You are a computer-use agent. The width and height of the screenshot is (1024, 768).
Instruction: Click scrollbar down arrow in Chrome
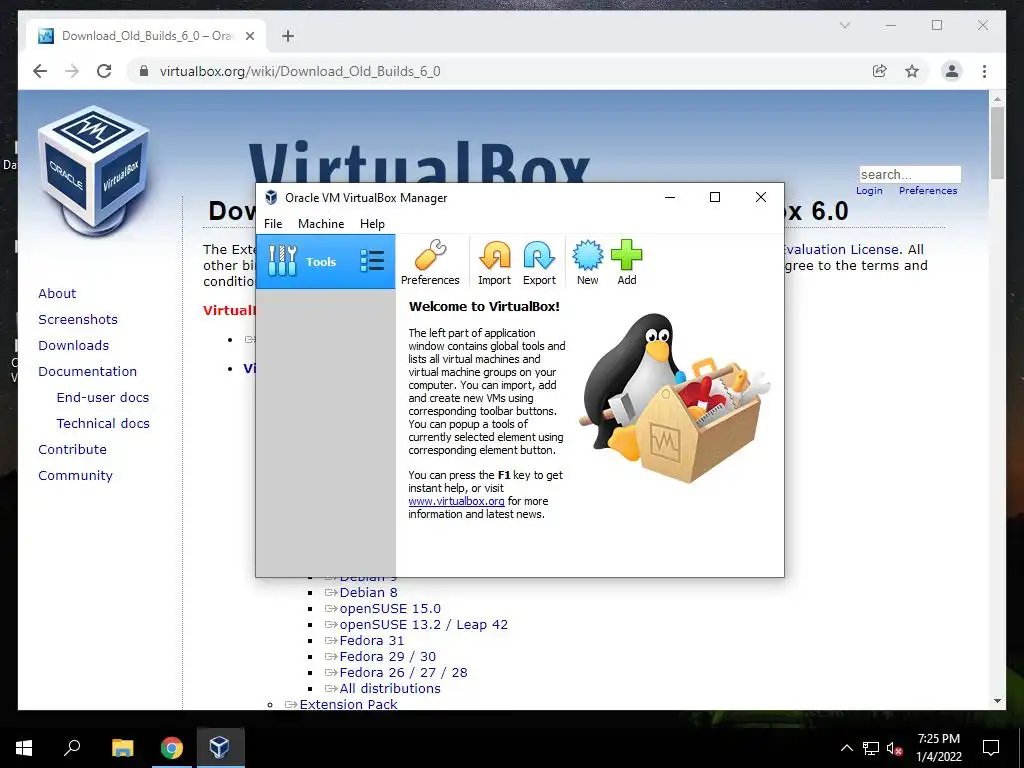[997, 701]
